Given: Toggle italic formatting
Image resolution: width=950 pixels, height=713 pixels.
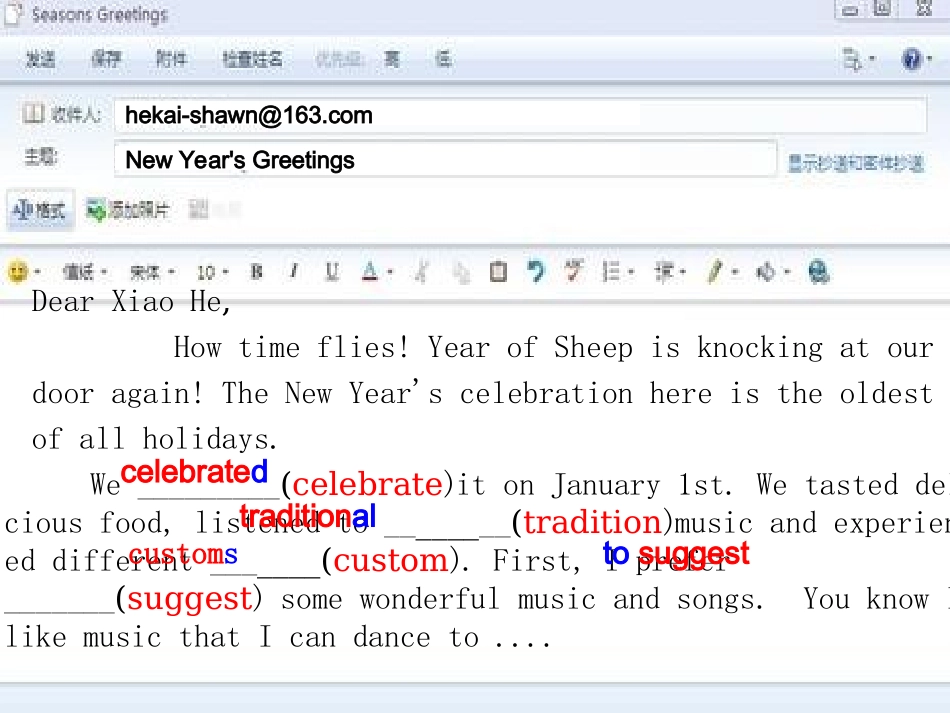Looking at the screenshot, I should (x=294, y=271).
